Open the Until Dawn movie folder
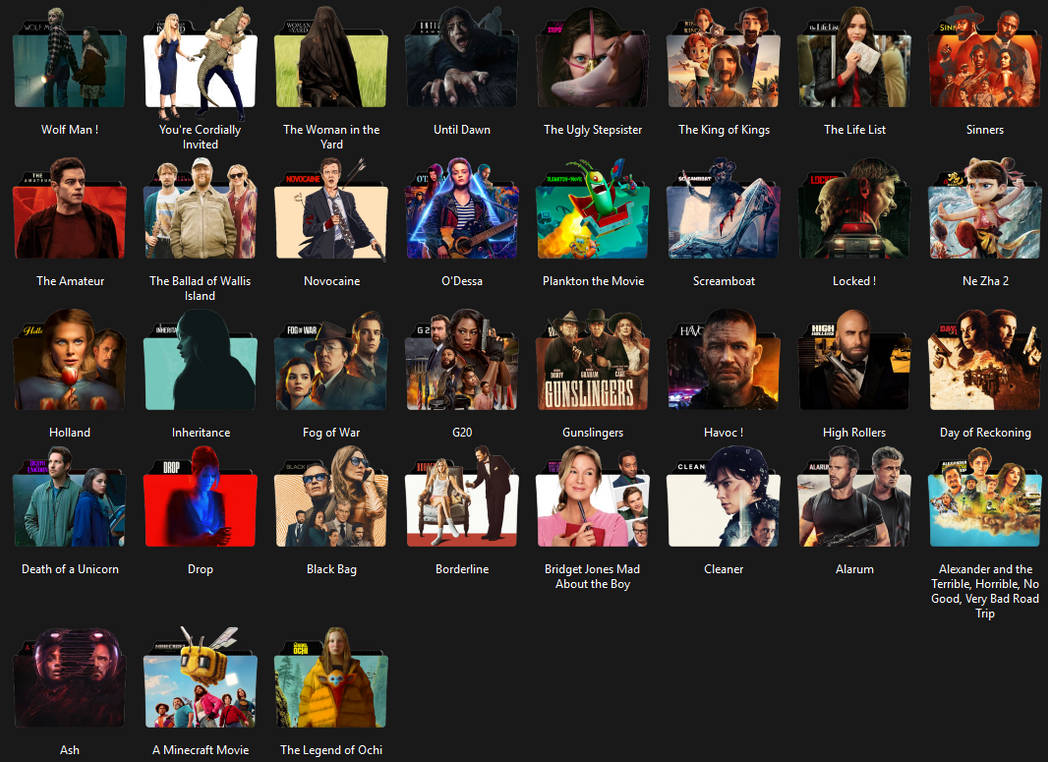1048x762 pixels. coord(462,57)
